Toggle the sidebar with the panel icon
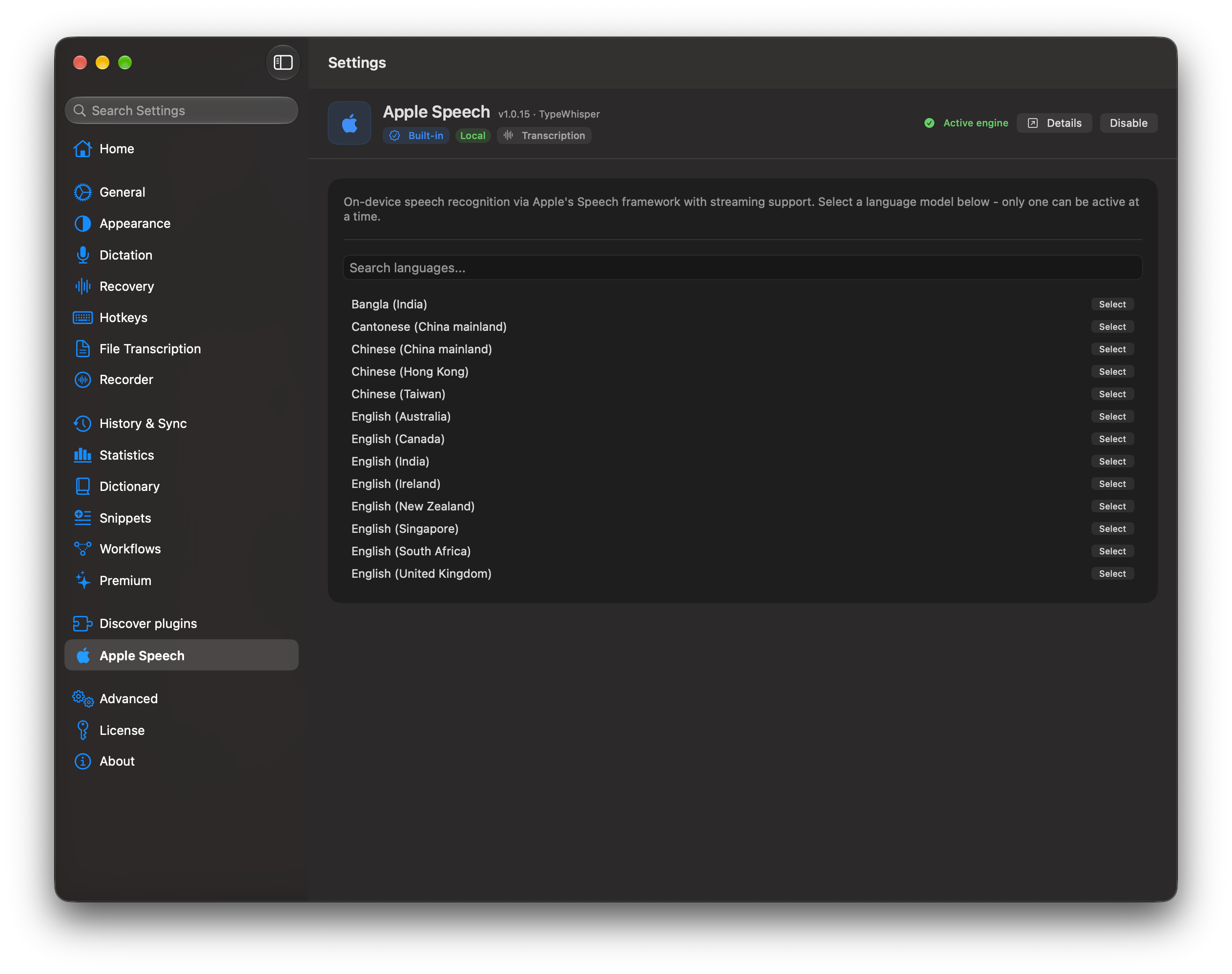The width and height of the screenshot is (1232, 974). [283, 62]
